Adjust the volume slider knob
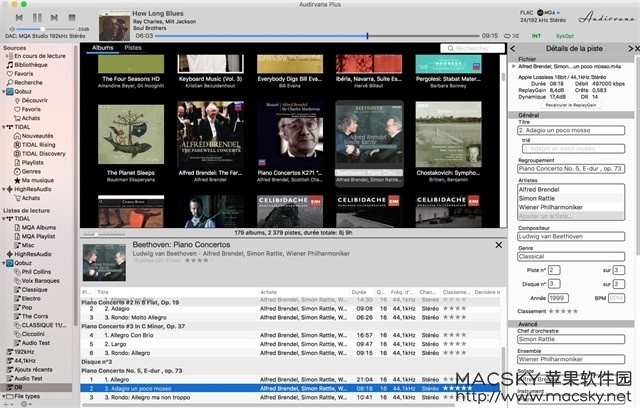The image size is (640, 408). [x=42, y=29]
